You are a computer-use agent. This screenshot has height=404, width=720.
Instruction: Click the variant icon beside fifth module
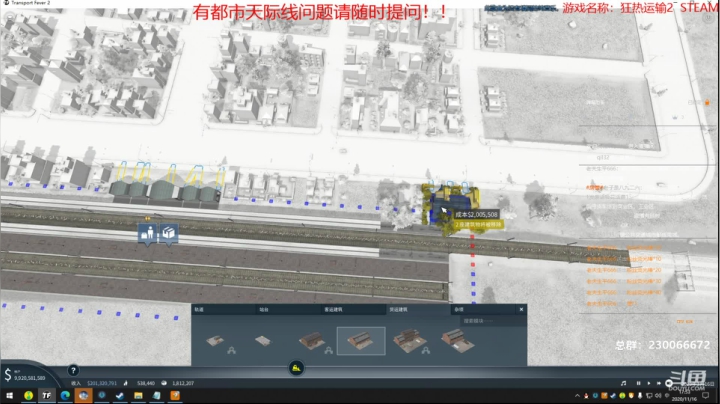coord(426,351)
